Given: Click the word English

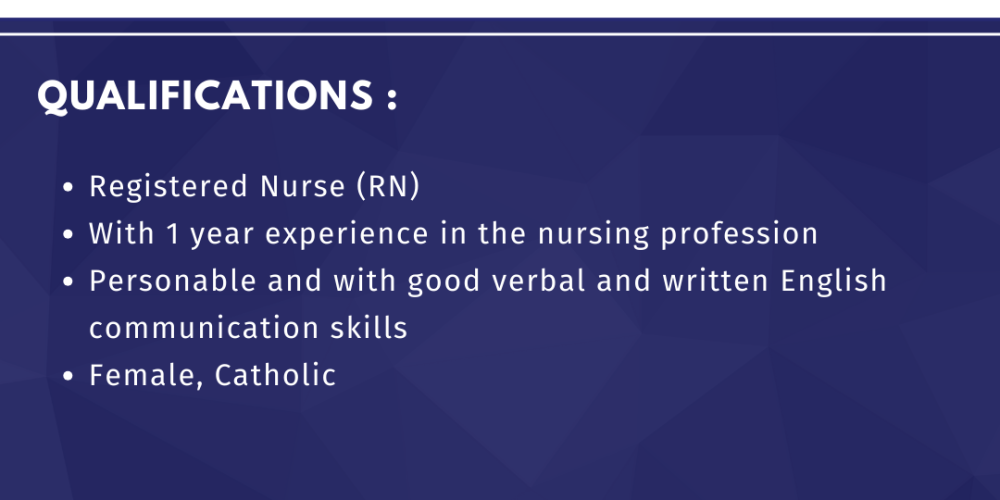Looking at the screenshot, I should (833, 282).
